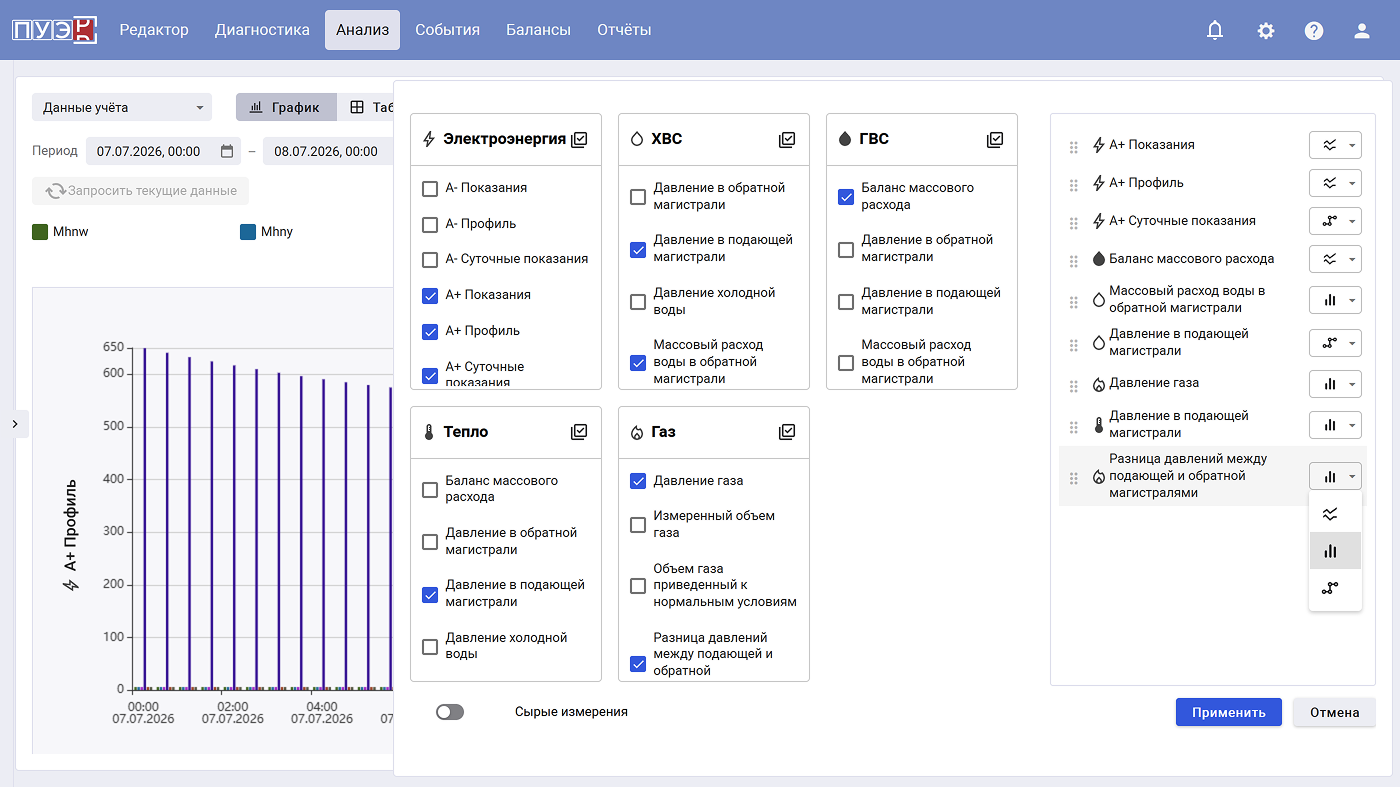This screenshot has width=1400, height=787.
Task: Select all in the Газ group
Action: click(787, 432)
